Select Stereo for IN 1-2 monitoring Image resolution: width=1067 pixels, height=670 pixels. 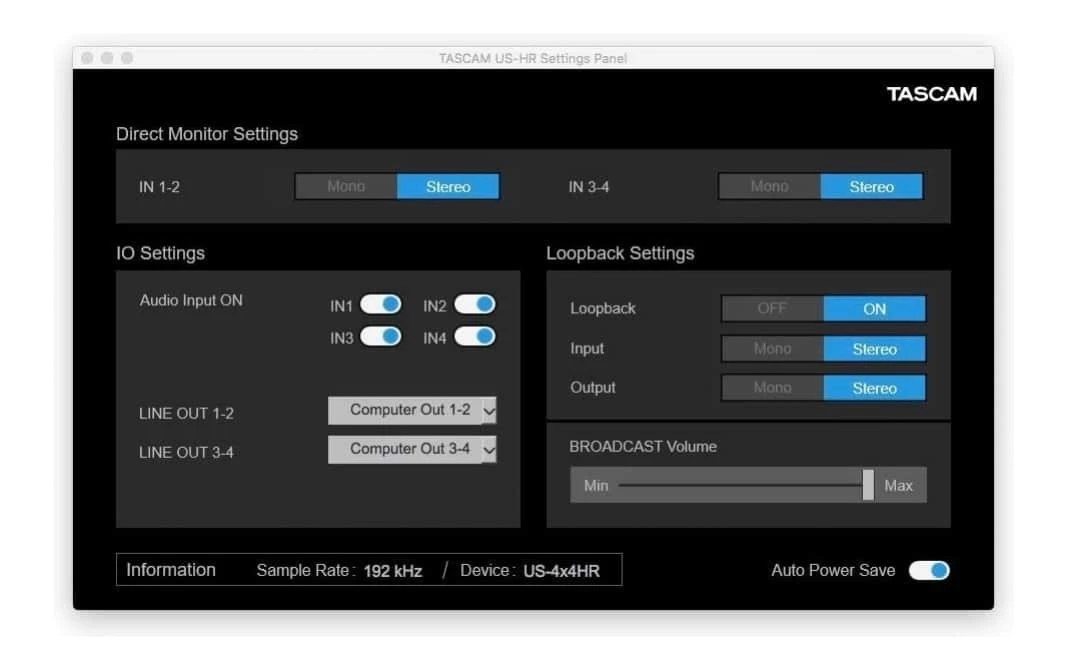448,187
